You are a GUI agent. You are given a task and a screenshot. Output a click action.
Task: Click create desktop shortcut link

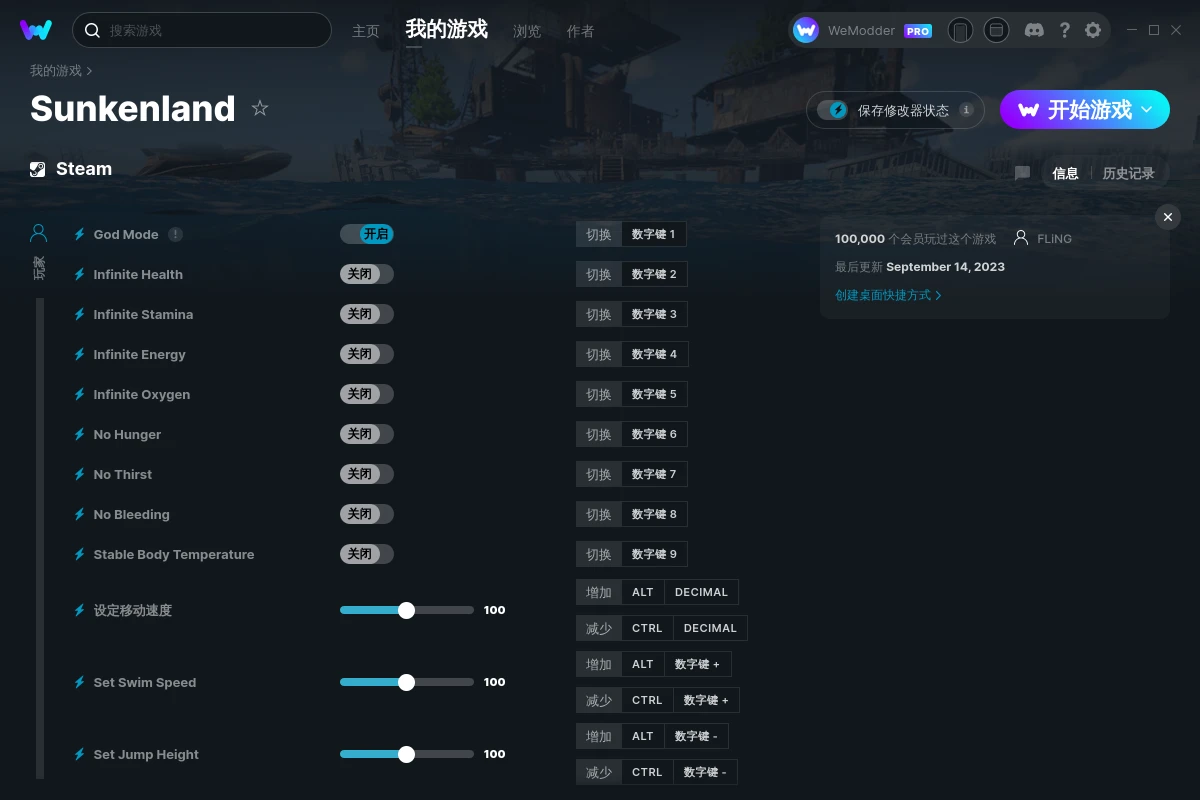pos(888,295)
